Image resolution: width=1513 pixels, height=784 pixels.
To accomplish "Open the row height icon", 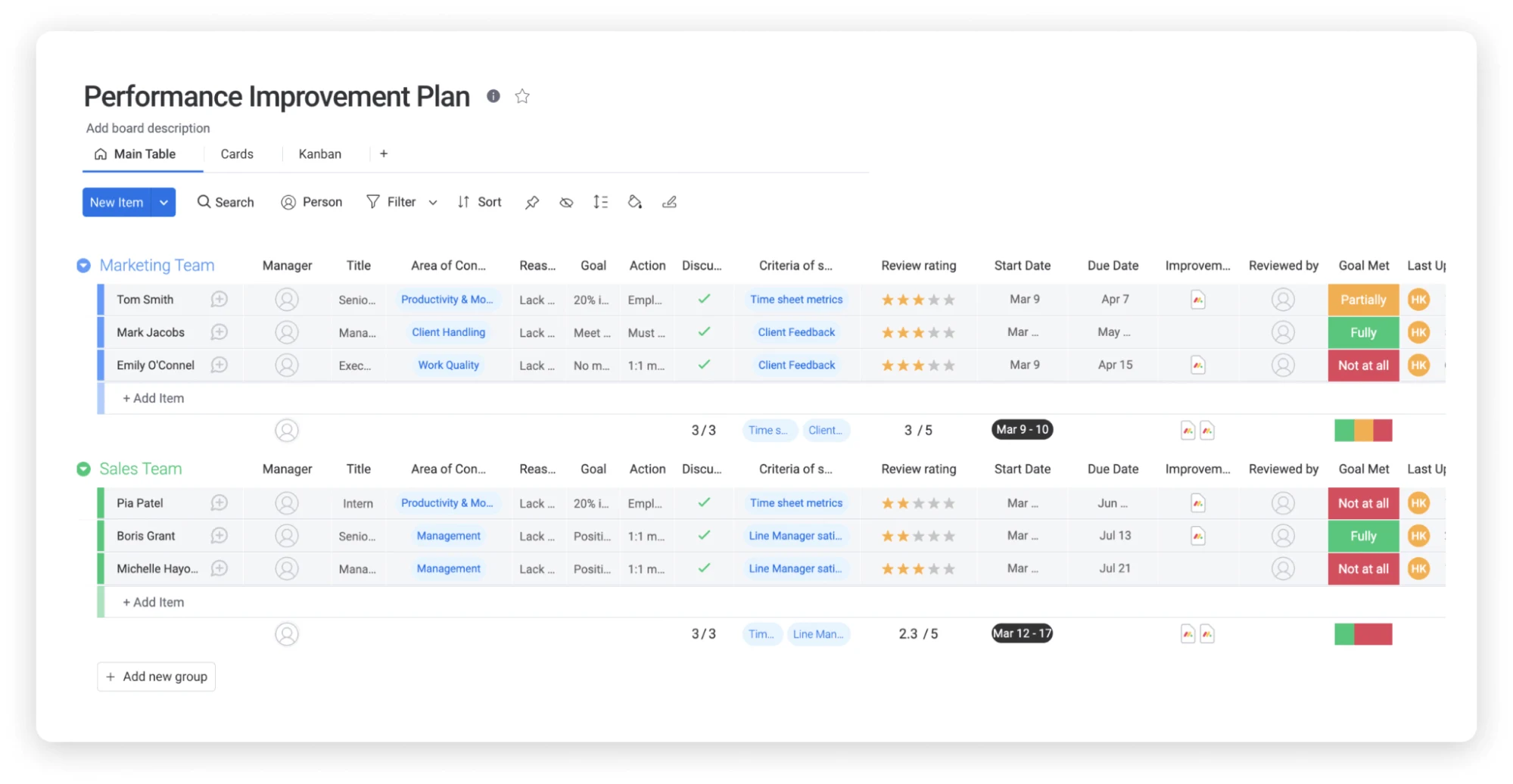I will [x=600, y=202].
